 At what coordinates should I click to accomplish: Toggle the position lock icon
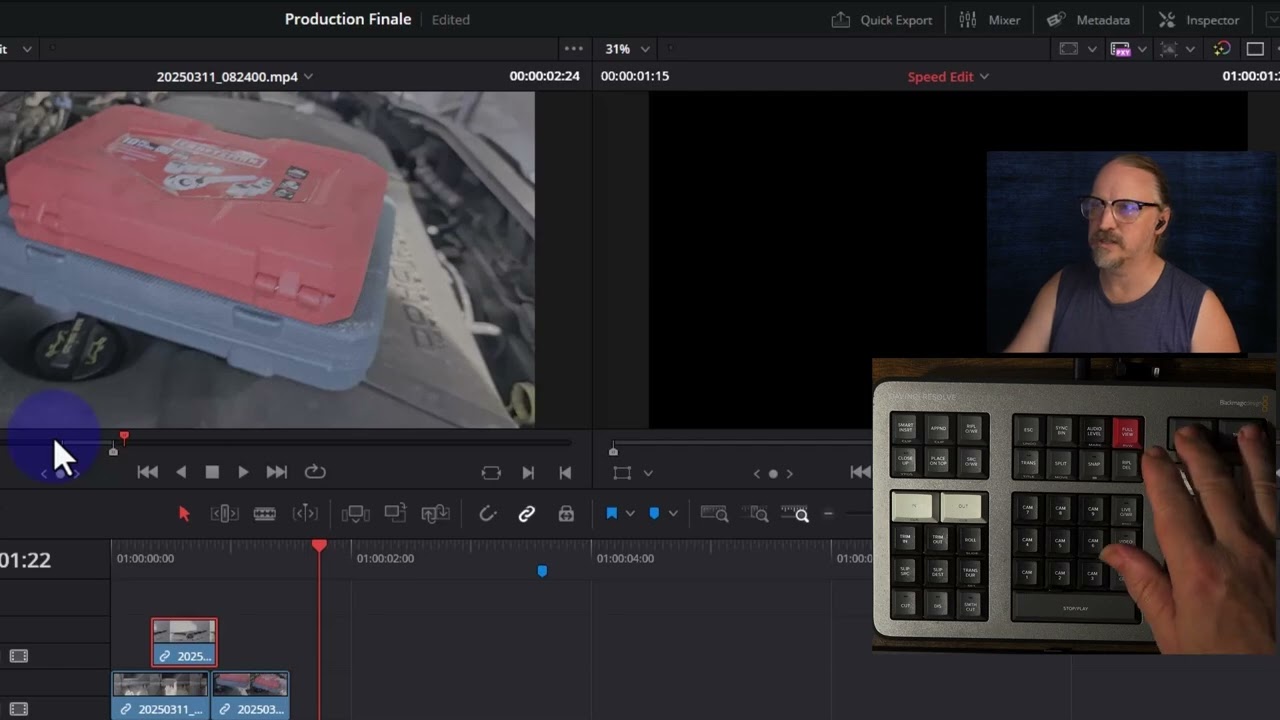566,514
